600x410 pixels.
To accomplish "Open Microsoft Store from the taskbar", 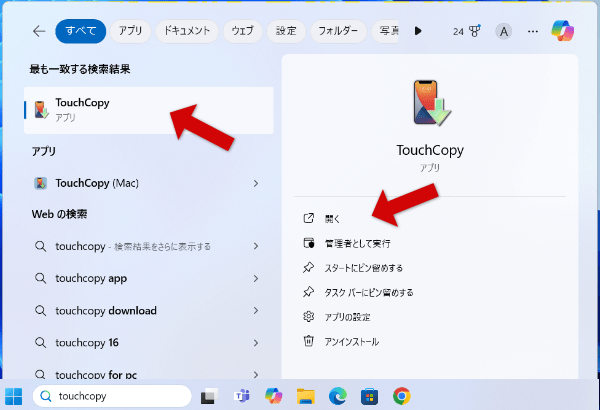I will [x=369, y=397].
